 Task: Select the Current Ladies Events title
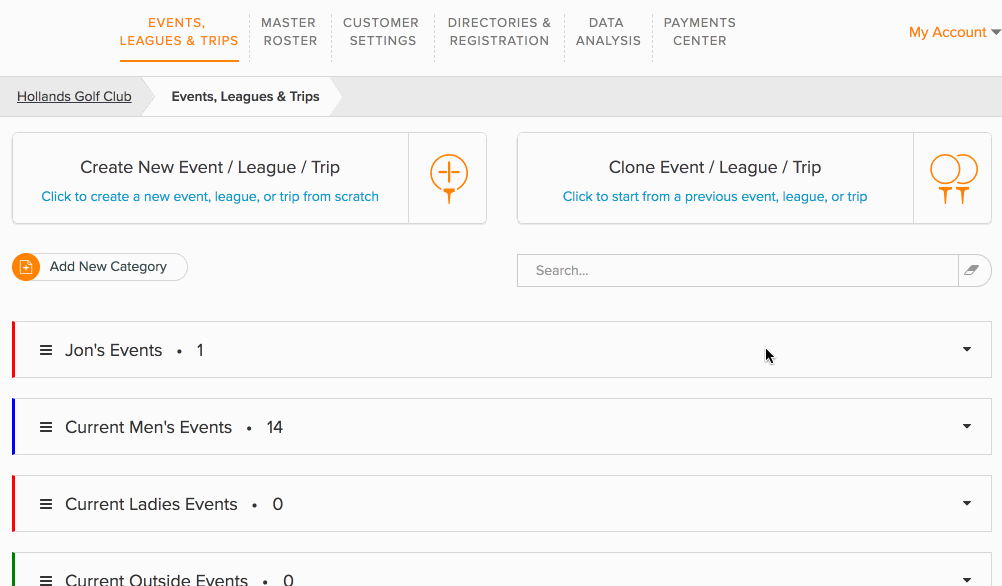click(151, 504)
